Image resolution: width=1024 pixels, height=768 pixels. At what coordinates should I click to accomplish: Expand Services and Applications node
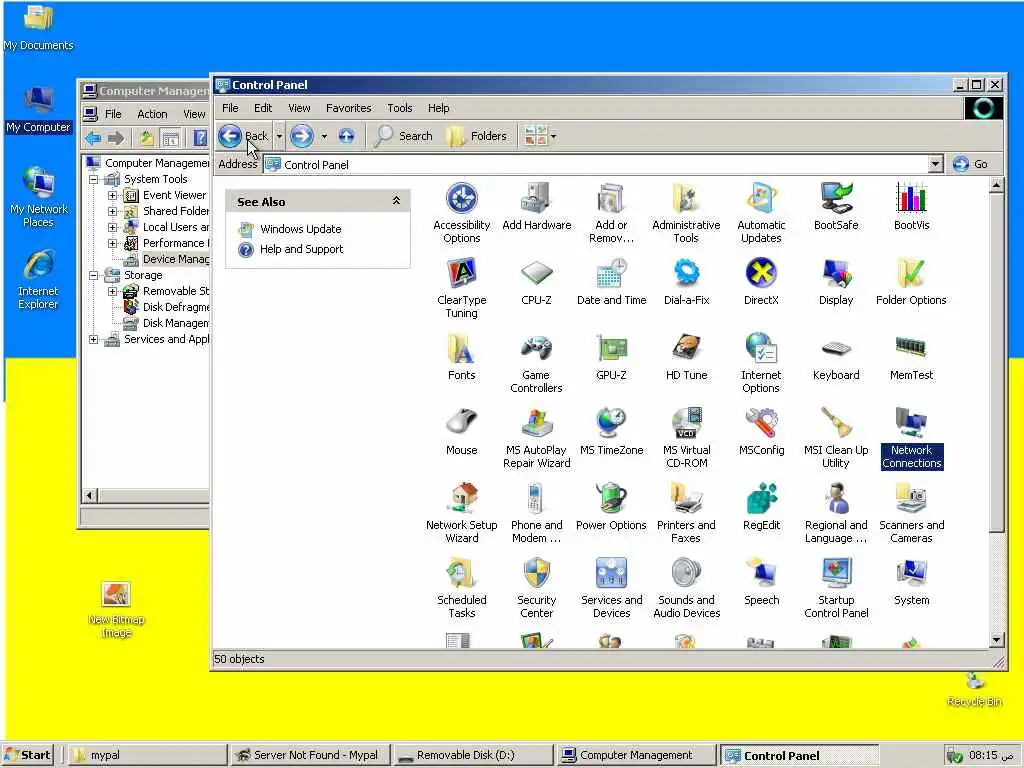tap(93, 340)
